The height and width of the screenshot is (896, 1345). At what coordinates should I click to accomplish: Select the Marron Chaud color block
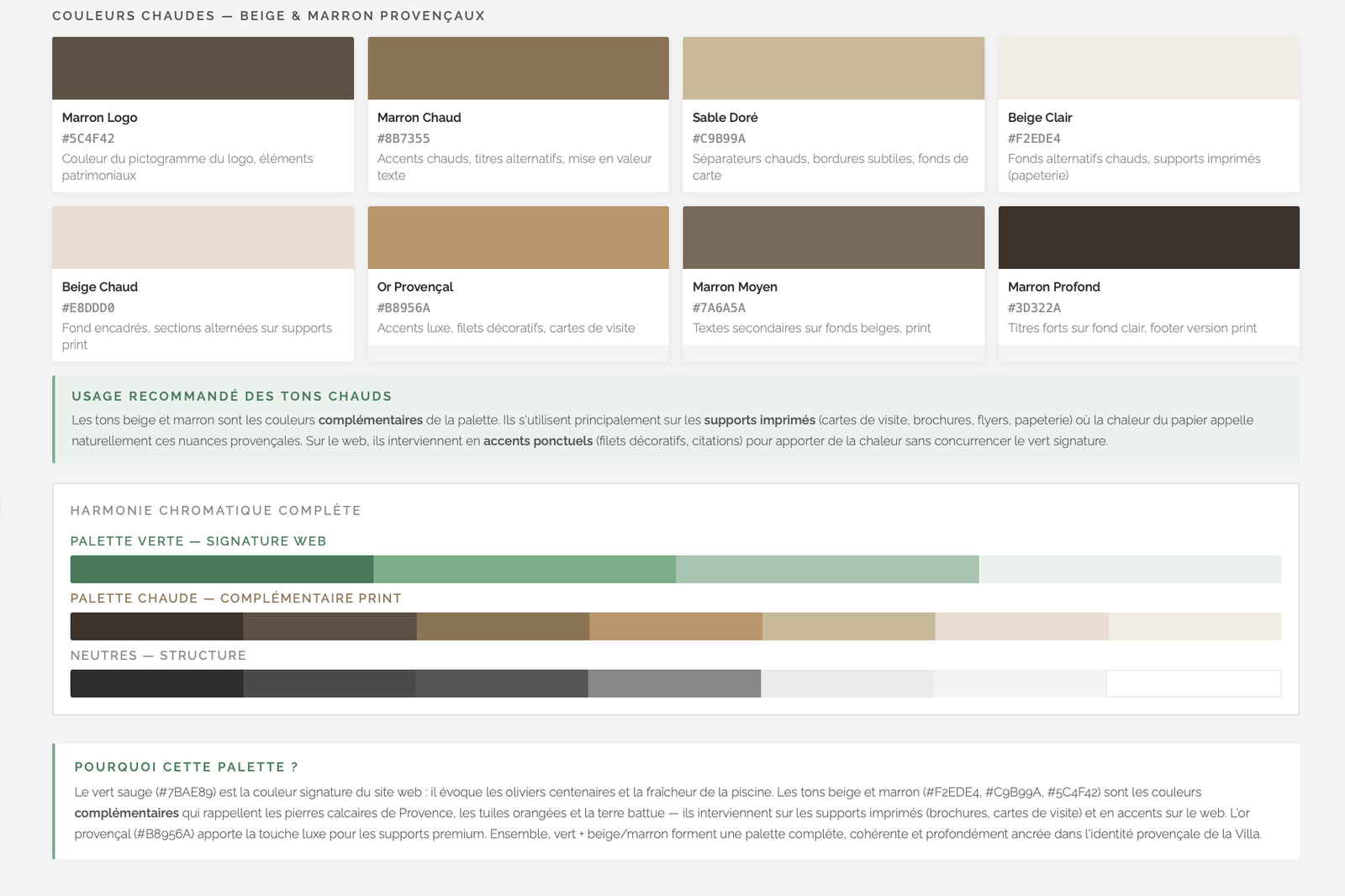pos(518,68)
